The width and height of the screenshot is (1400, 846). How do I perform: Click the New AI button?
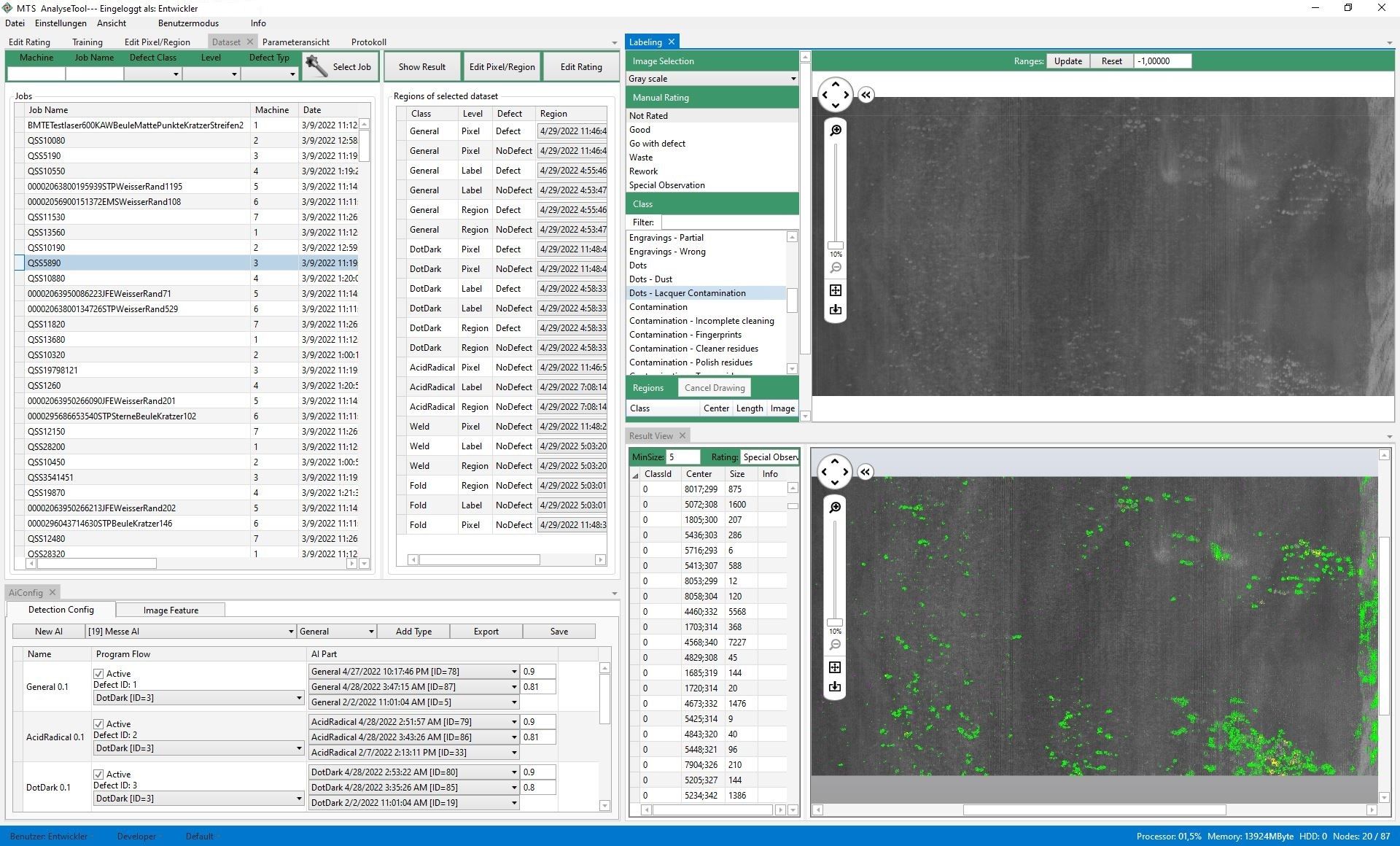pos(48,632)
